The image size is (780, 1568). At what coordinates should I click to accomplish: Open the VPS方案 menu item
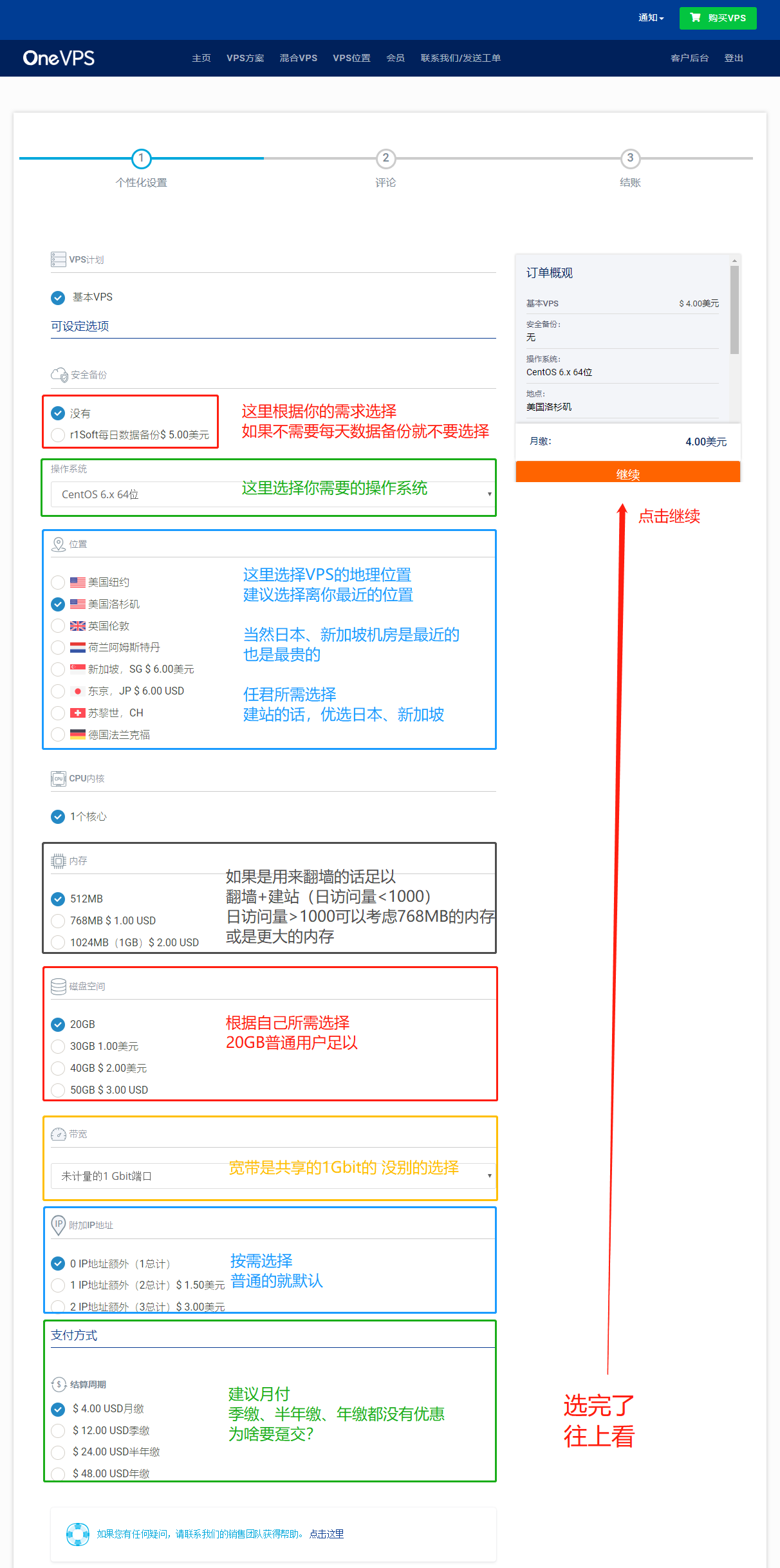(x=245, y=58)
